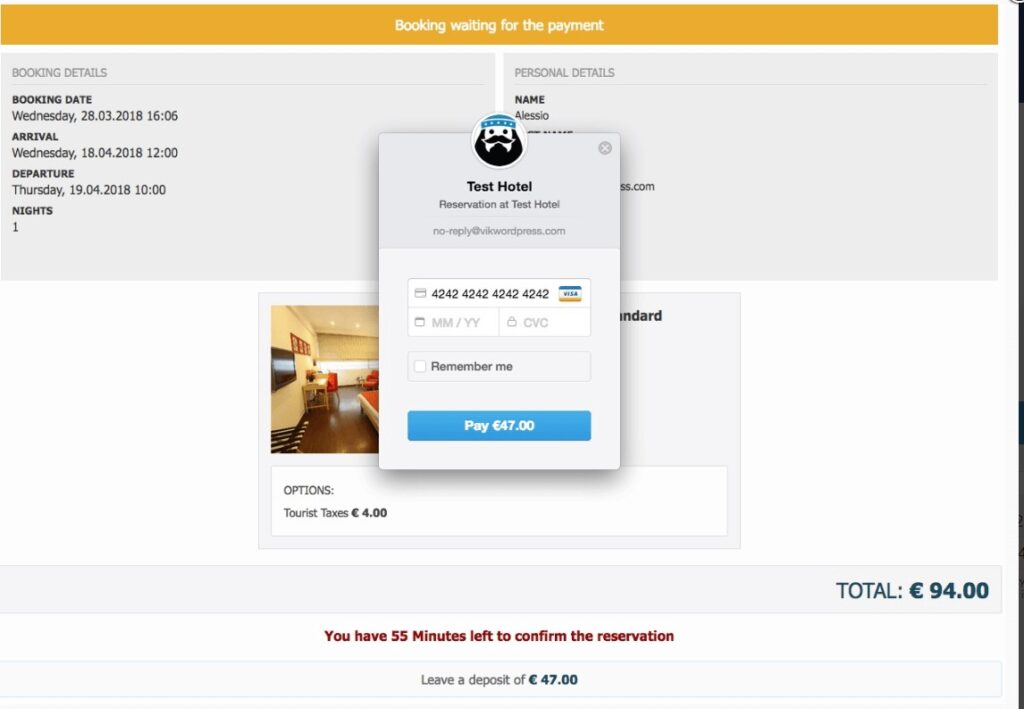This screenshot has height=709, width=1024.
Task: Click the Test Hotel title in popup
Action: coord(499,187)
